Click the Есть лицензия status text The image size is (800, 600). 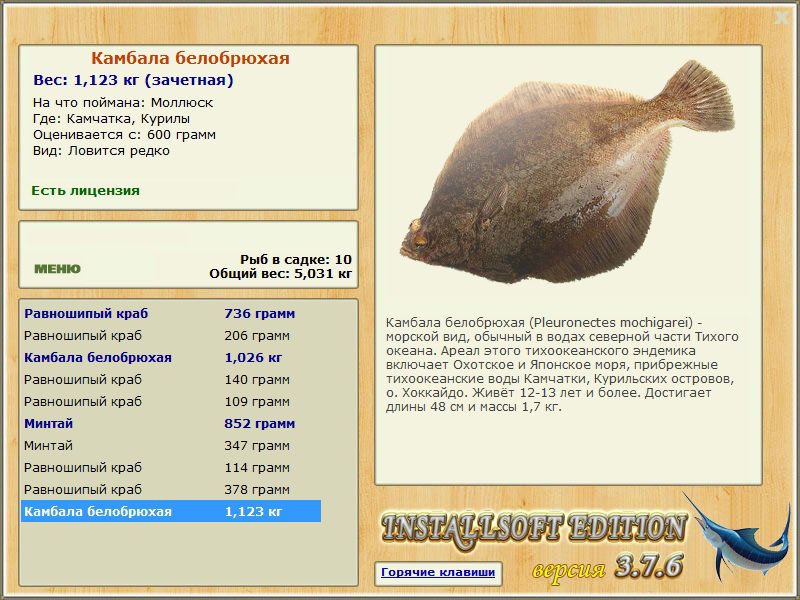point(85,190)
